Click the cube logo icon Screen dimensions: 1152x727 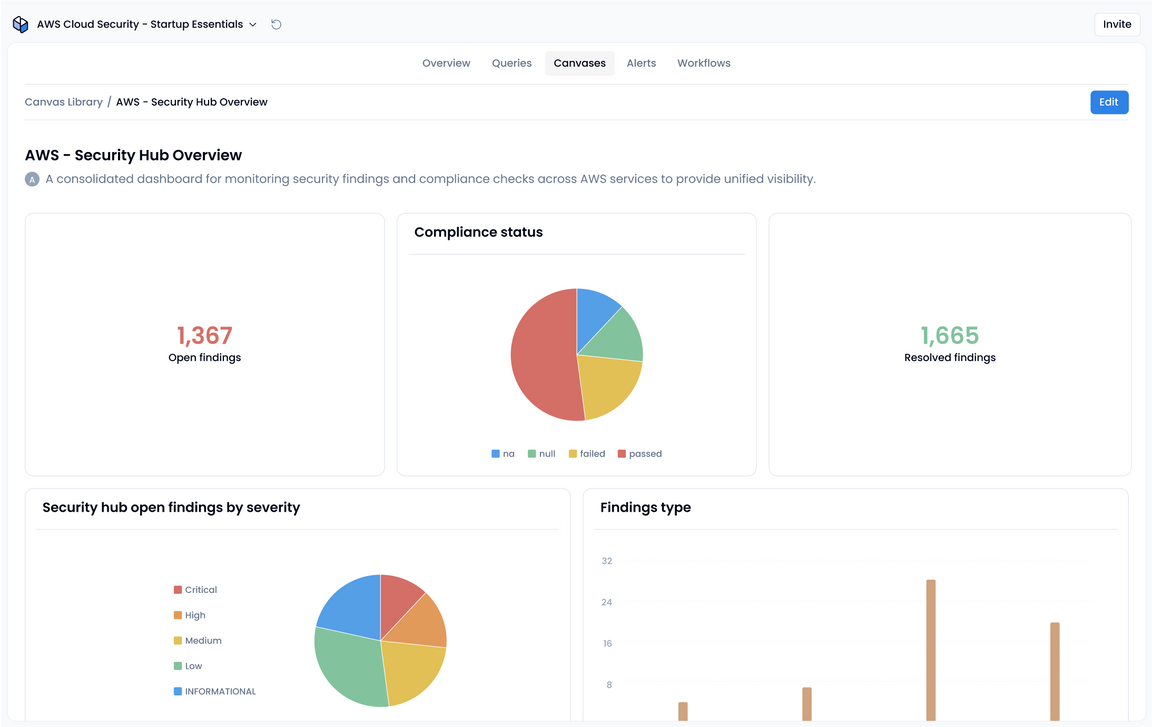(x=21, y=24)
